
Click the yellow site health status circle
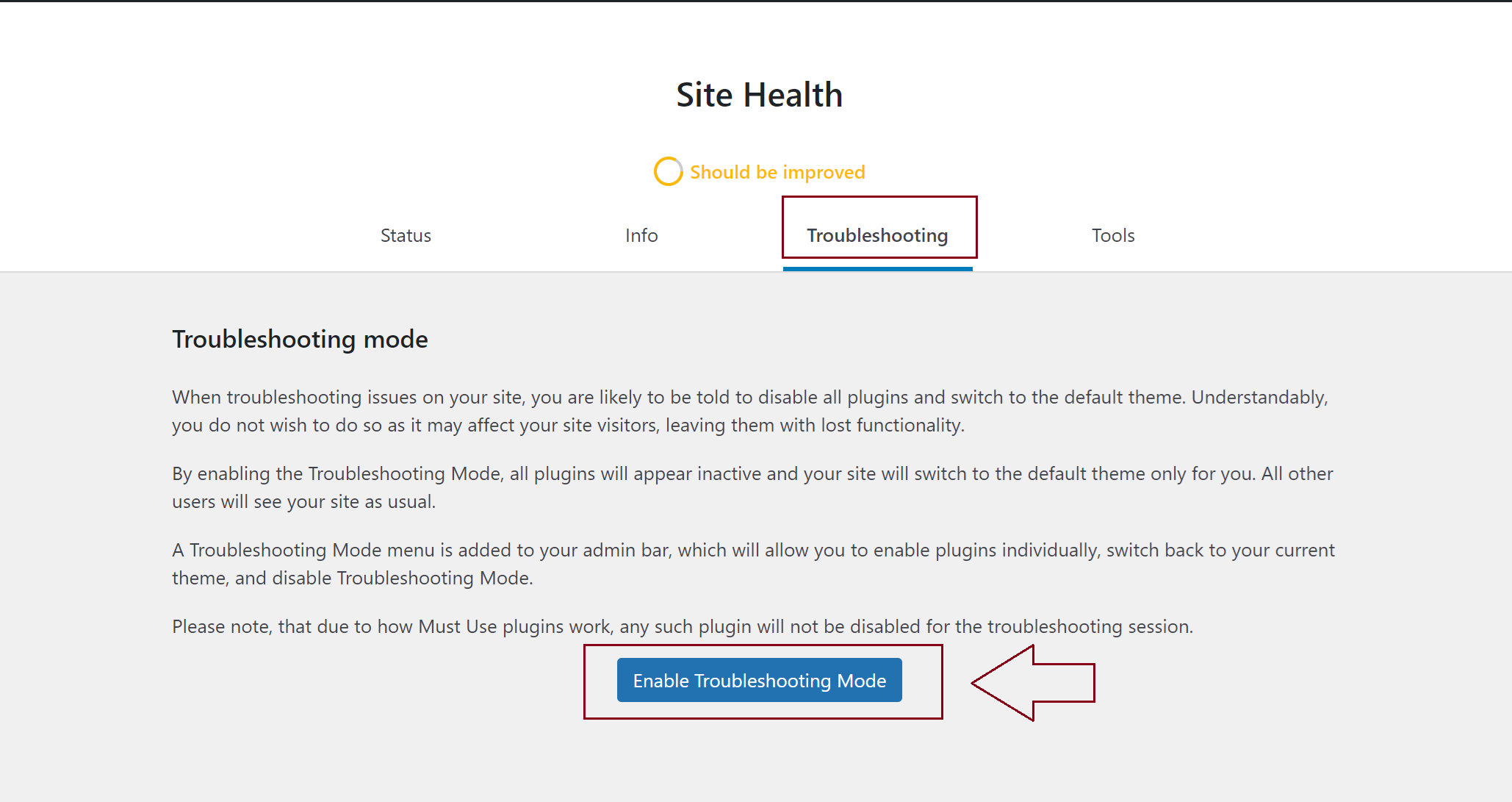pos(668,171)
